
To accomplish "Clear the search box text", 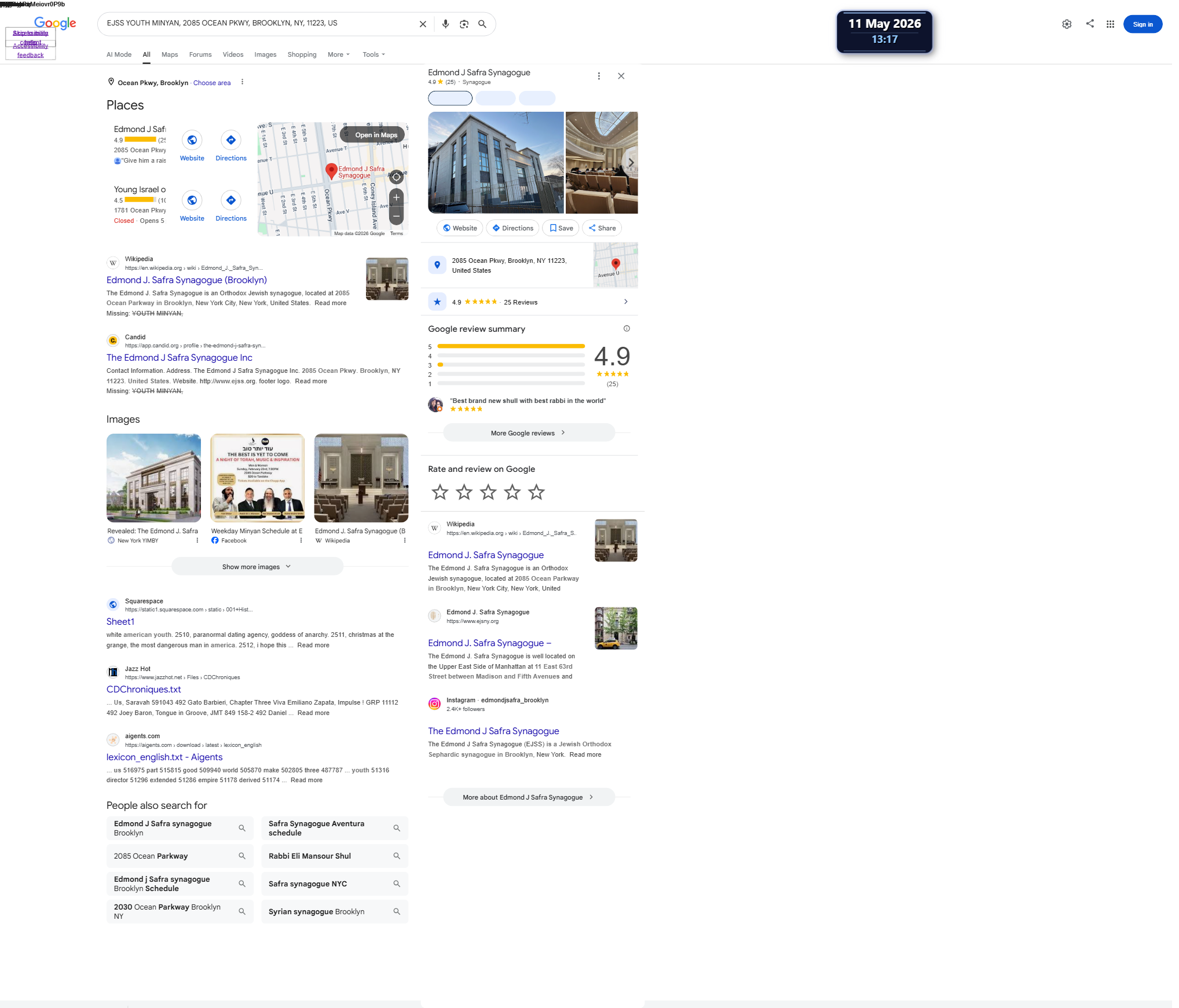I will coord(423,24).
